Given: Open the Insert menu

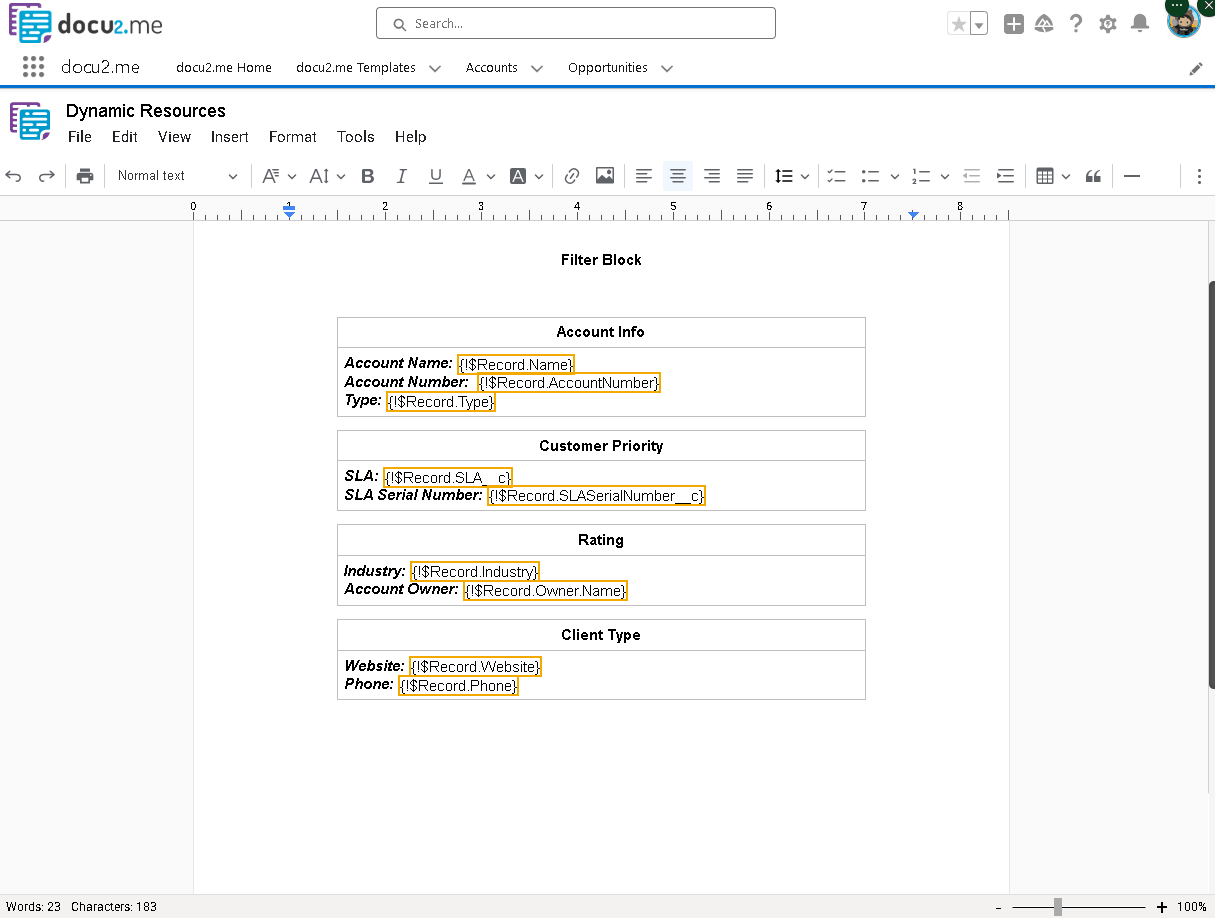Looking at the screenshot, I should pos(230,137).
